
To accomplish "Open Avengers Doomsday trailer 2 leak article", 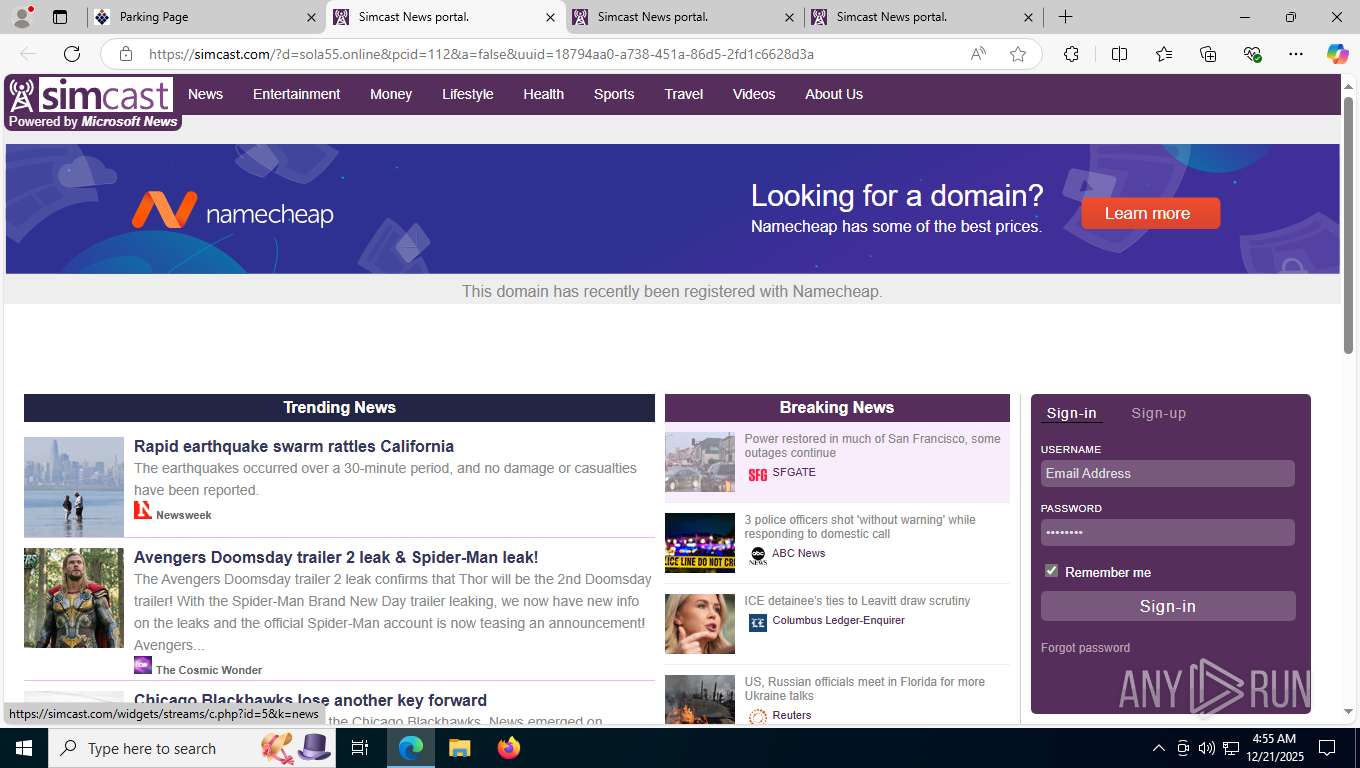I will [336, 557].
